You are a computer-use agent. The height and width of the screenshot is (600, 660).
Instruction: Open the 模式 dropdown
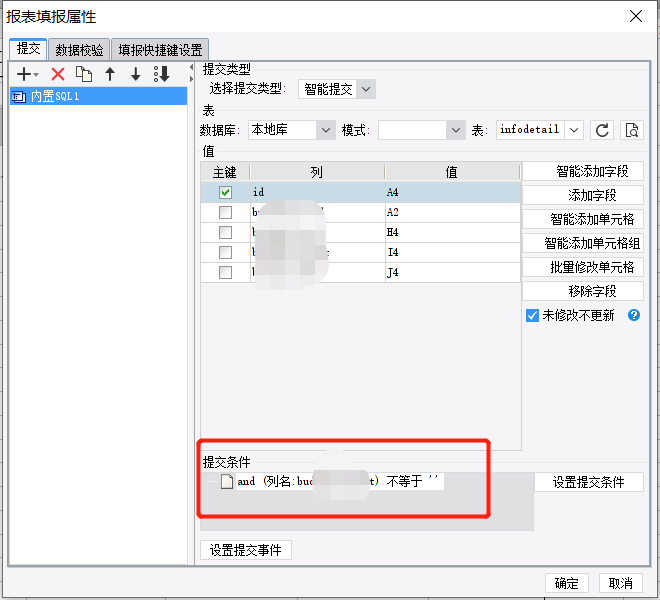point(455,130)
